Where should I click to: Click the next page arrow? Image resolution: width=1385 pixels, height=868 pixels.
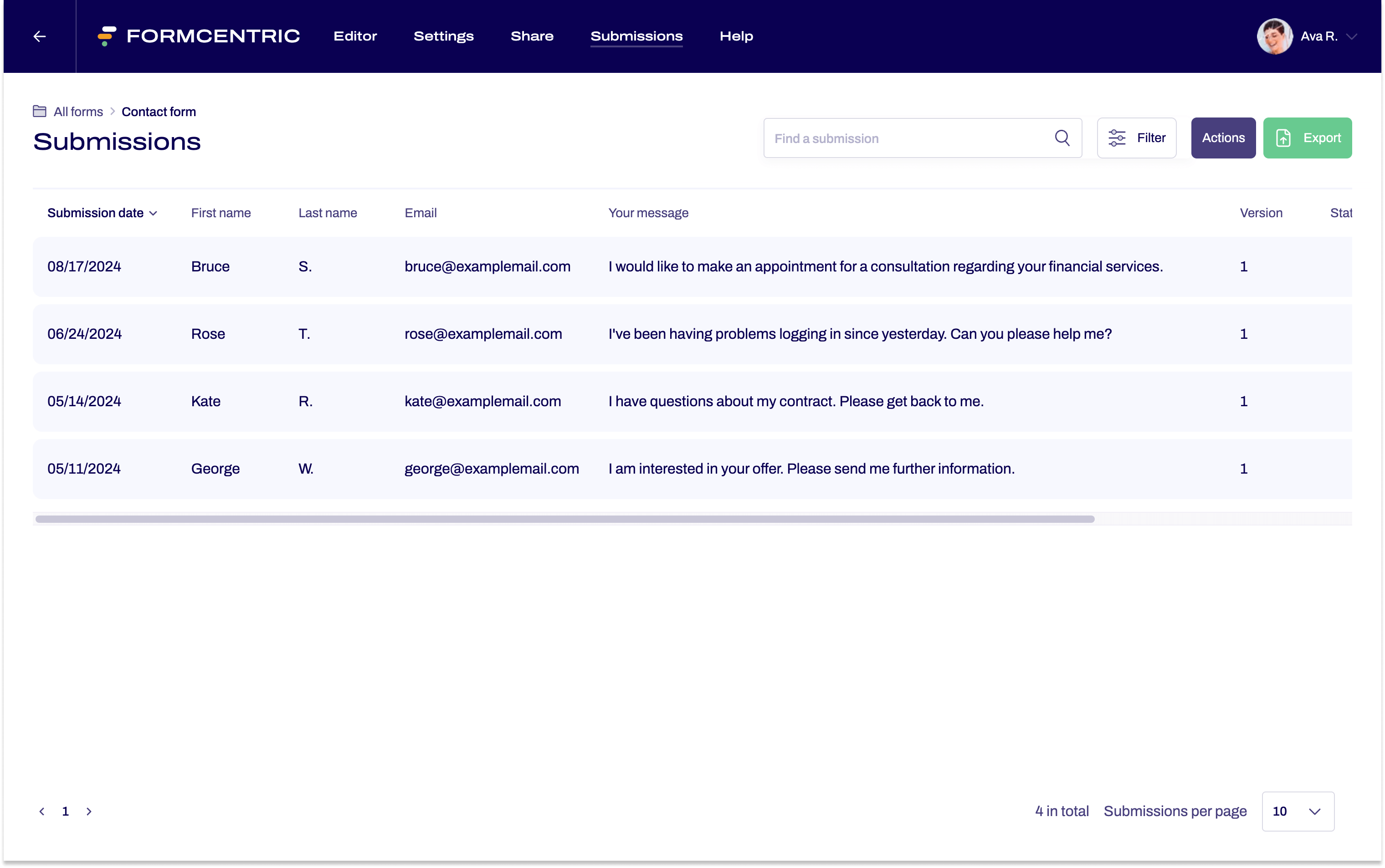pos(89,811)
